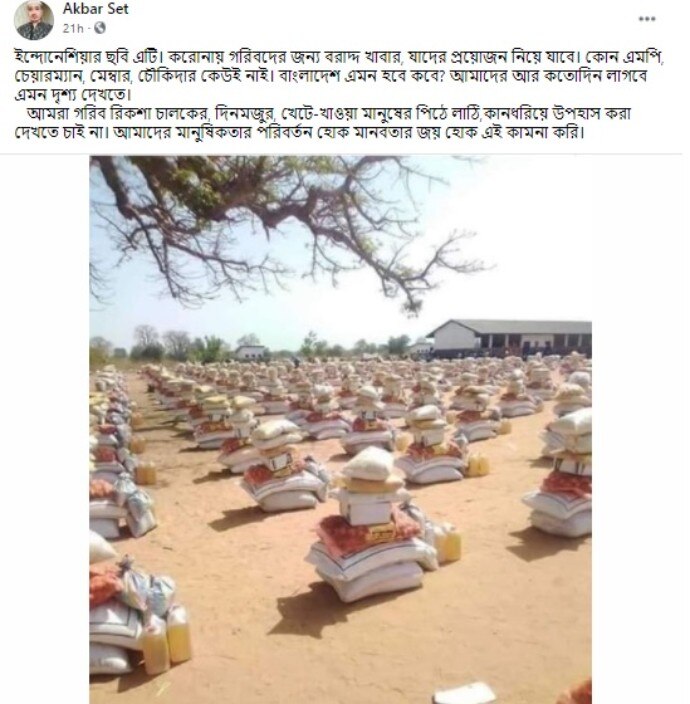Screen dimensions: 690x704
Task: Click the small white house in the distance
Action: pos(250,352)
